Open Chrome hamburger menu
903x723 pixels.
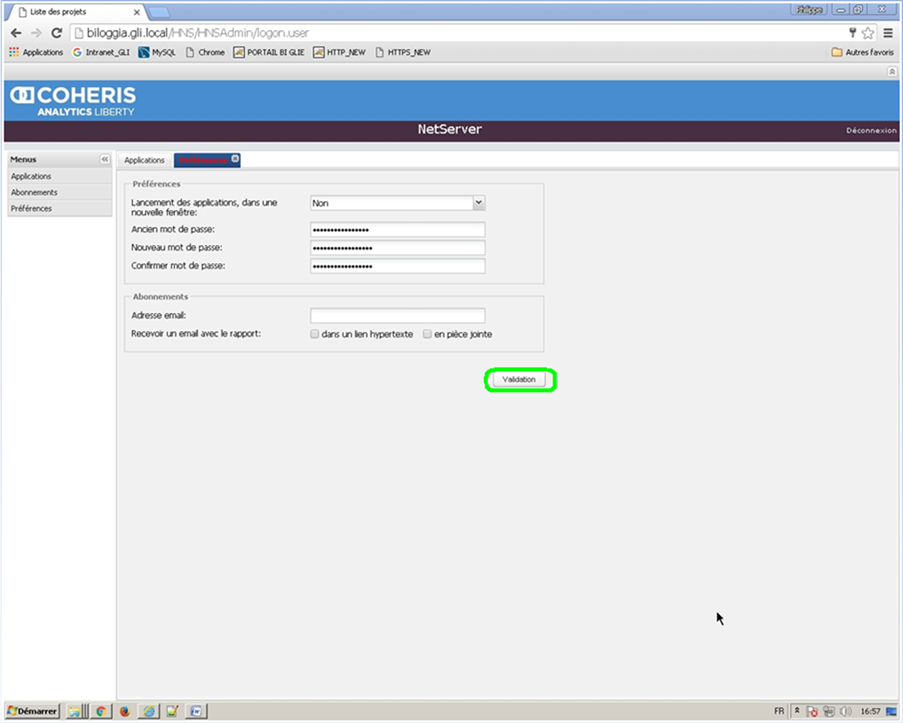[x=888, y=33]
